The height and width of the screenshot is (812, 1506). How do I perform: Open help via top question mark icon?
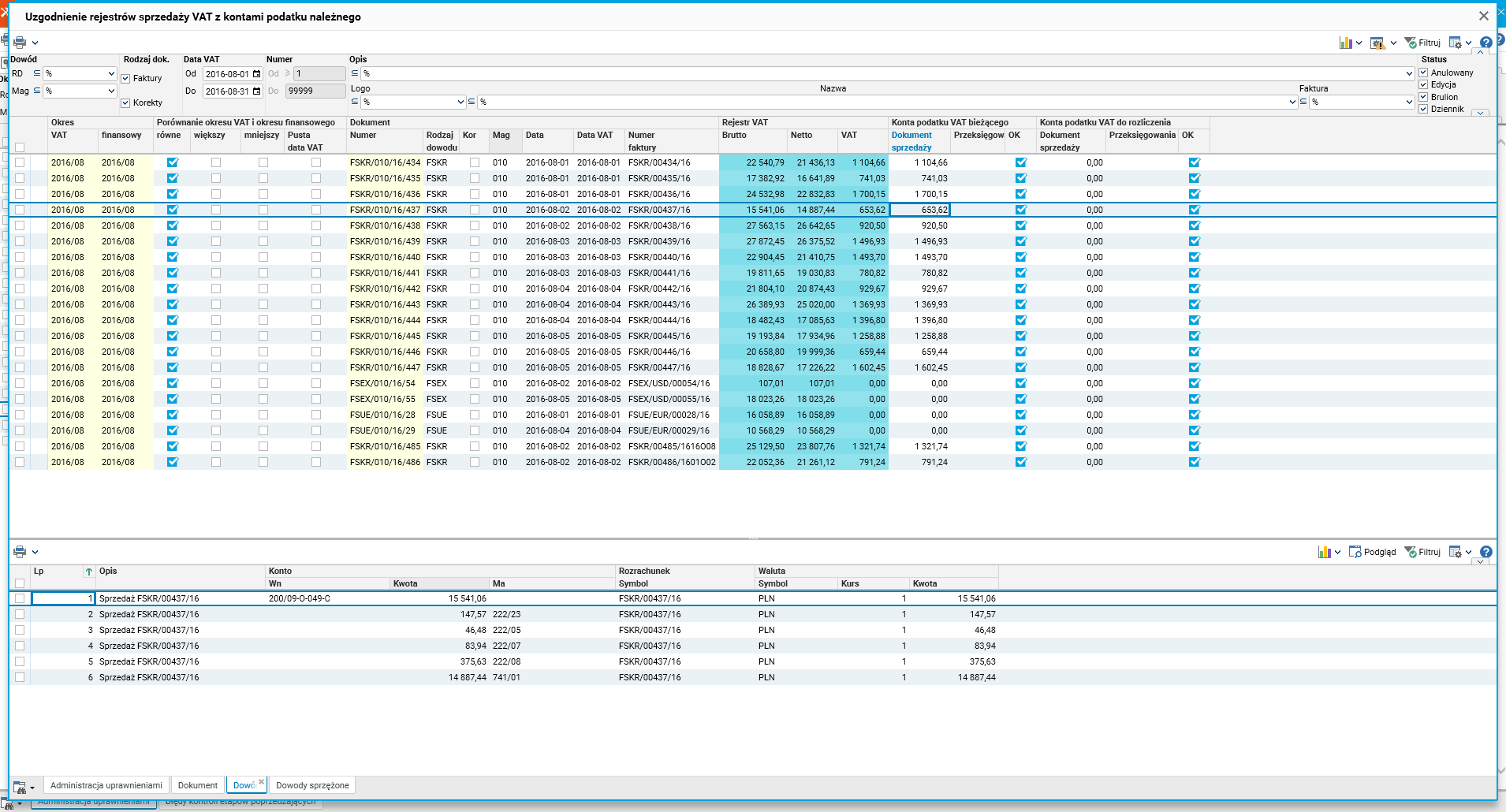tap(1485, 43)
